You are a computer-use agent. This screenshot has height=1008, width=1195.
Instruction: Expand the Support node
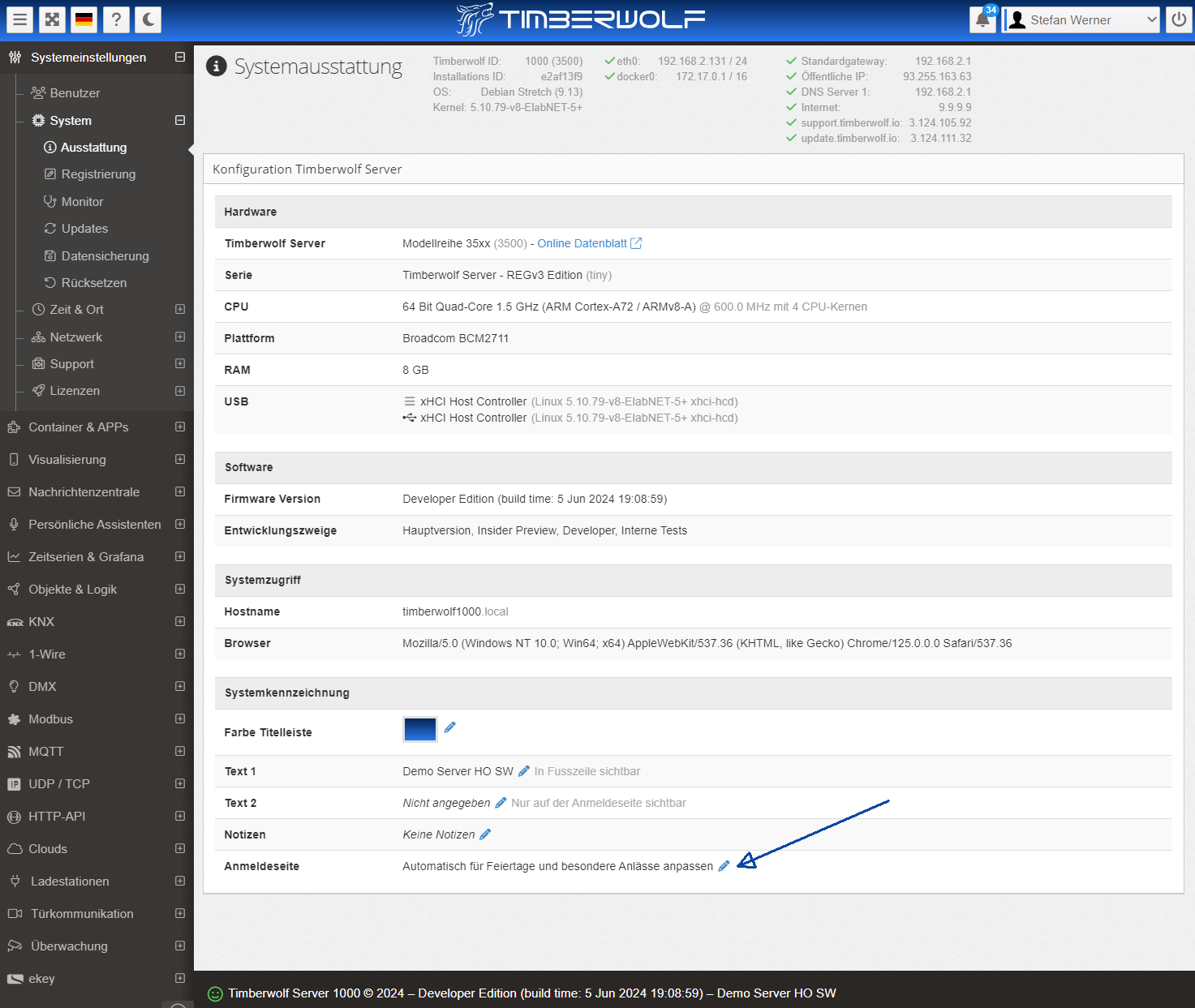tap(180, 364)
